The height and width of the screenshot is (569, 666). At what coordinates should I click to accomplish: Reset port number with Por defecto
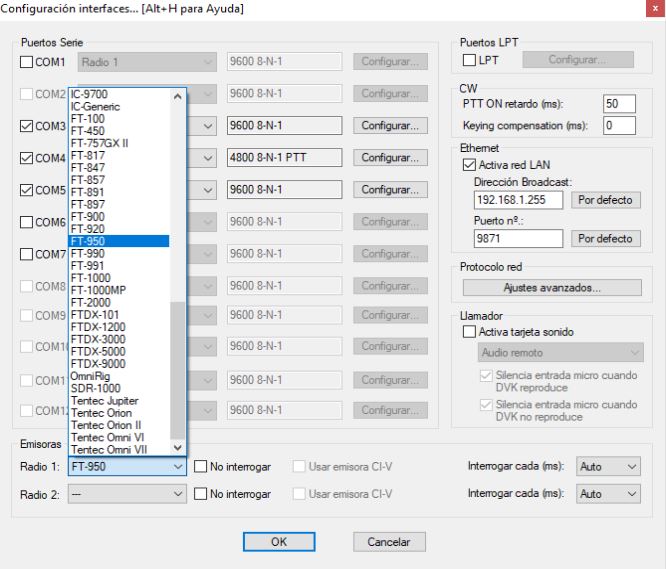pos(605,239)
